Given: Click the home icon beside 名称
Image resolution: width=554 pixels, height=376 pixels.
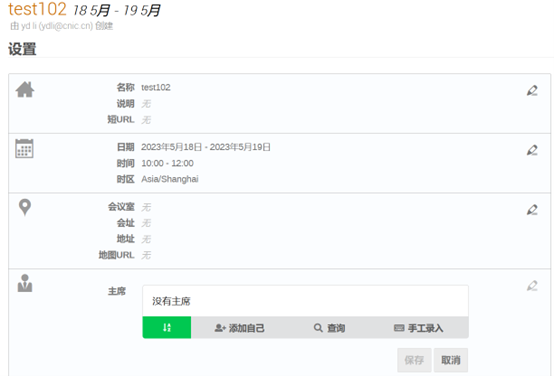Looking at the screenshot, I should (25, 89).
